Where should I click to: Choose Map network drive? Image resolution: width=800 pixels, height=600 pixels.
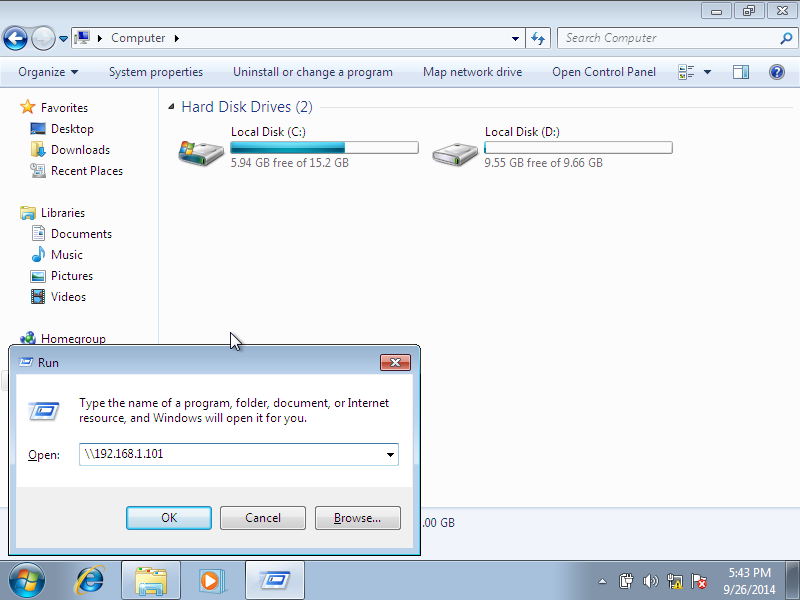click(x=472, y=72)
